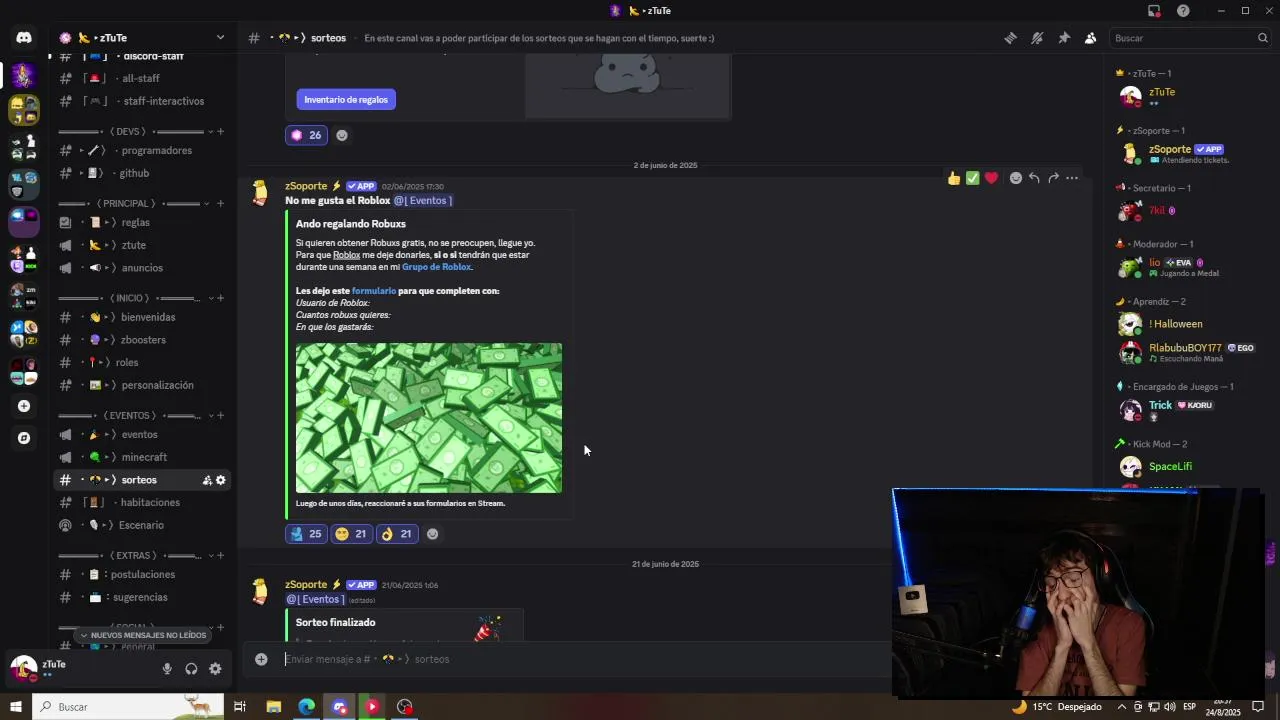Screen dimensions: 1280x720
Task: Open pinned messages in header
Action: pyautogui.click(x=1064, y=38)
